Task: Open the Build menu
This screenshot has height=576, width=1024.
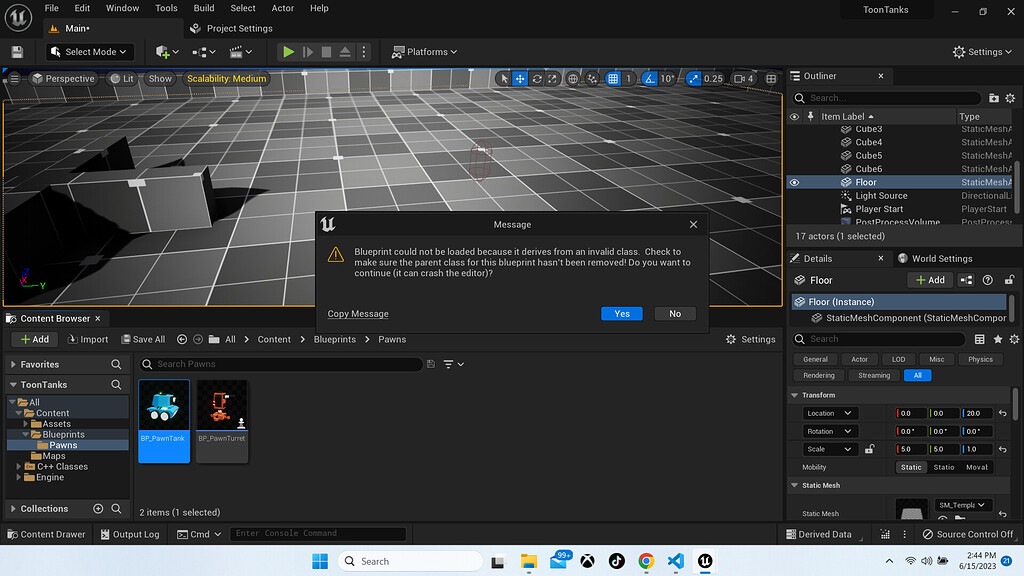Action: click(204, 8)
